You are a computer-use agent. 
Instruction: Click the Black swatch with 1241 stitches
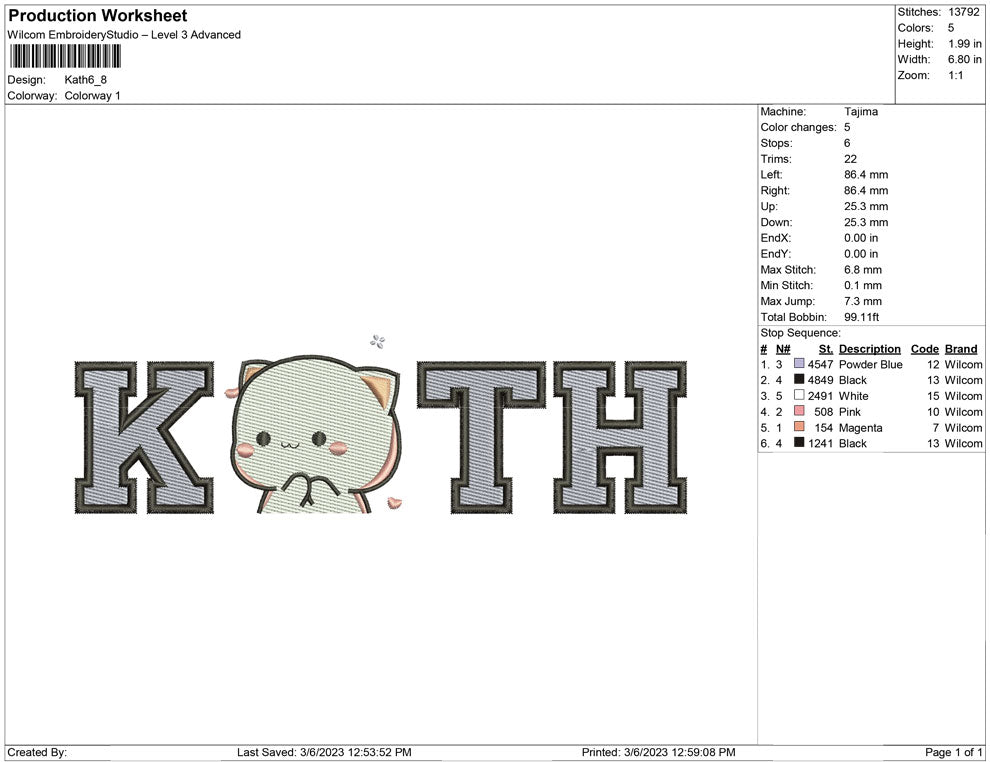(x=799, y=443)
